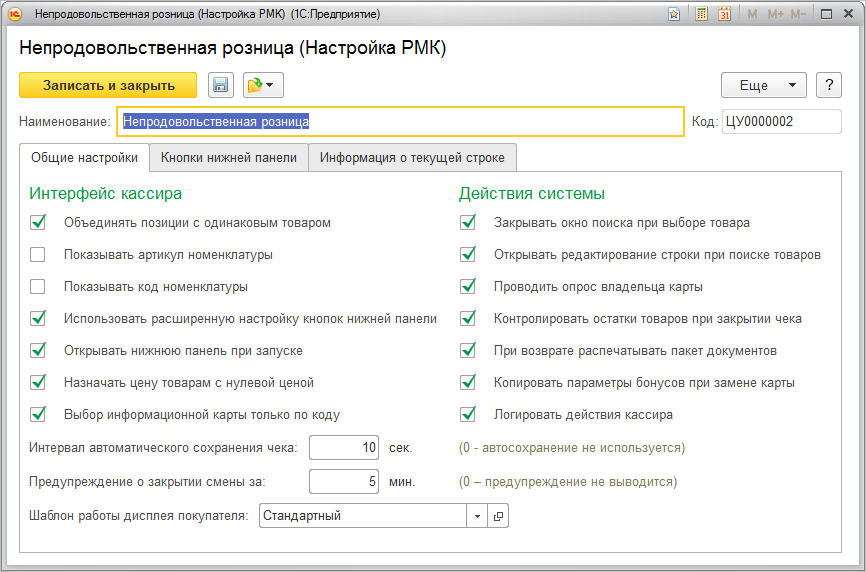Open the green-arrow folder dropdown
Screen dimensions: 866x572
tap(263, 86)
